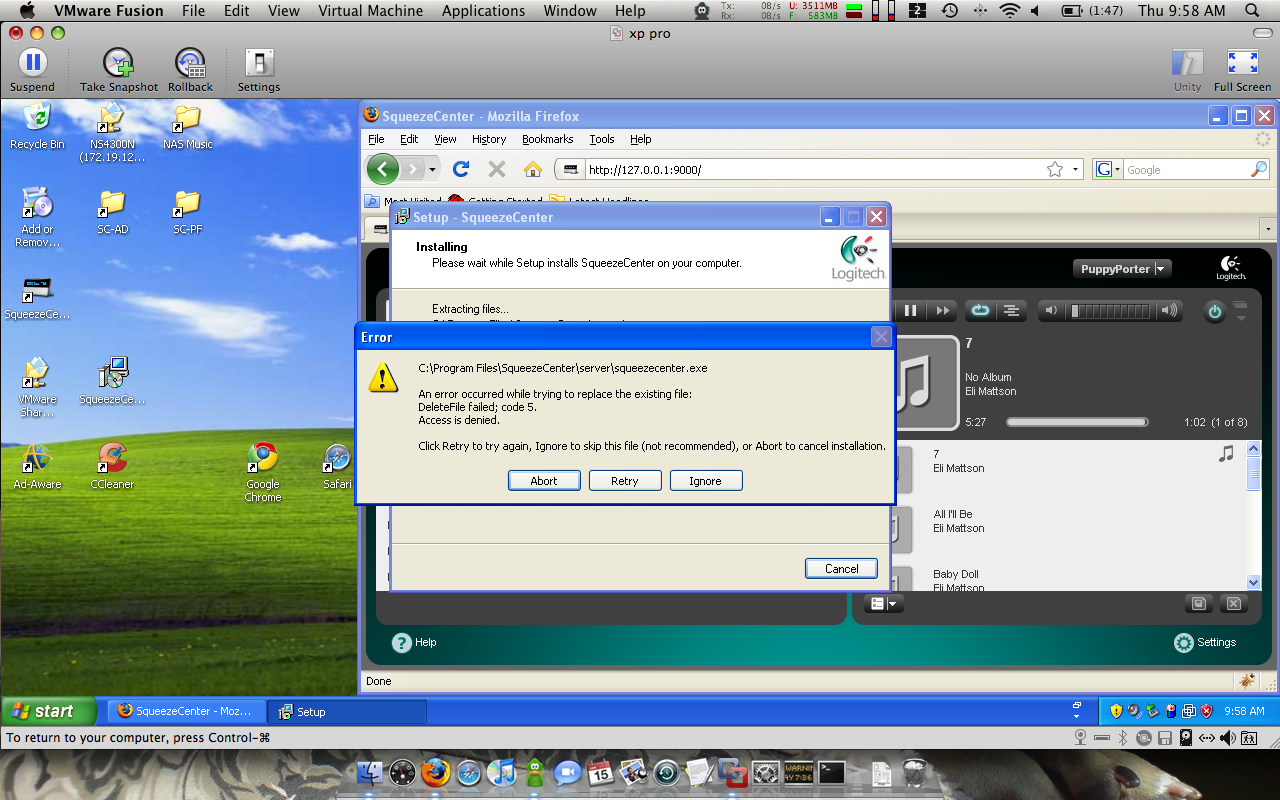
Task: Toggle repeat mode in the player
Action: point(980,311)
